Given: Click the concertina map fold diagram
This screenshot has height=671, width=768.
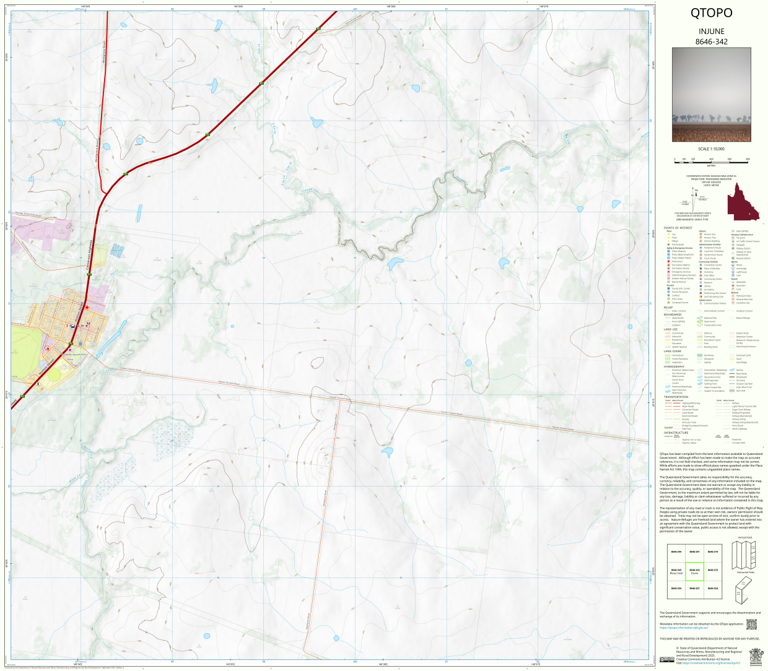Looking at the screenshot, I should pyautogui.click(x=744, y=555).
